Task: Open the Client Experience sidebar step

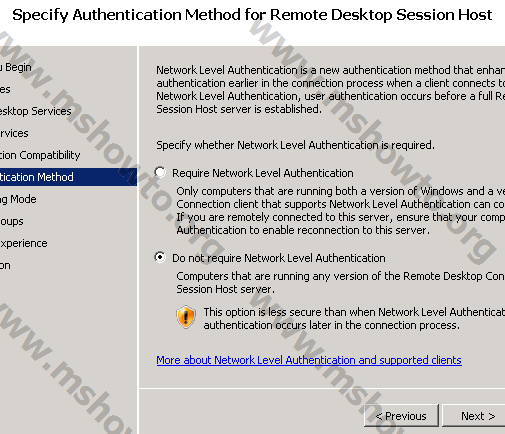Action: (x=24, y=243)
